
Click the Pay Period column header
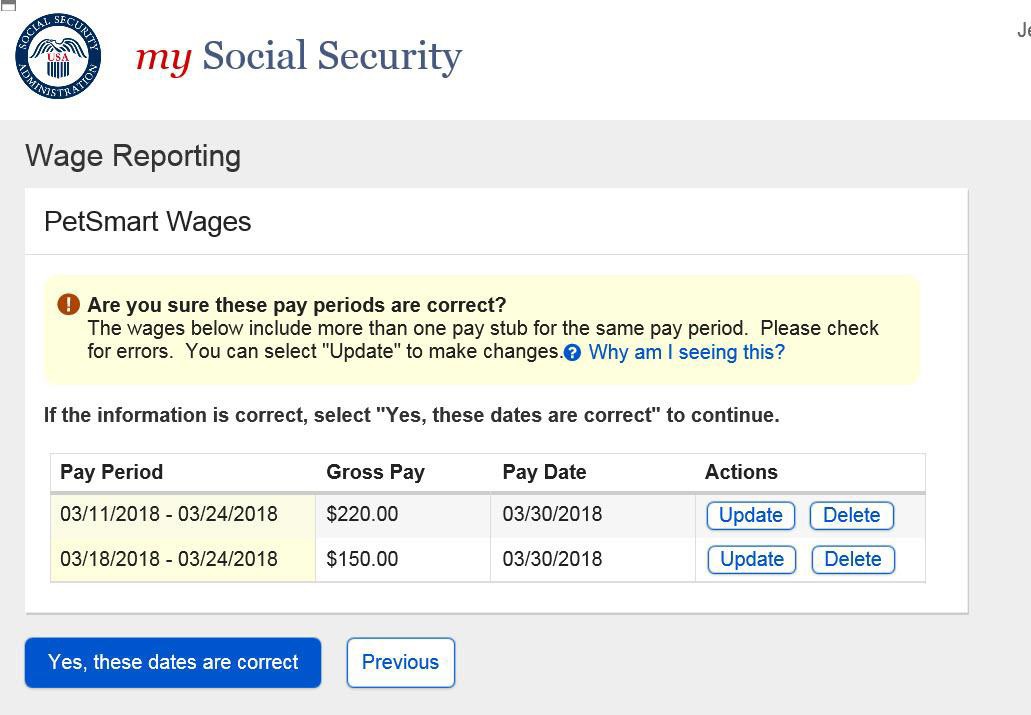pos(111,472)
